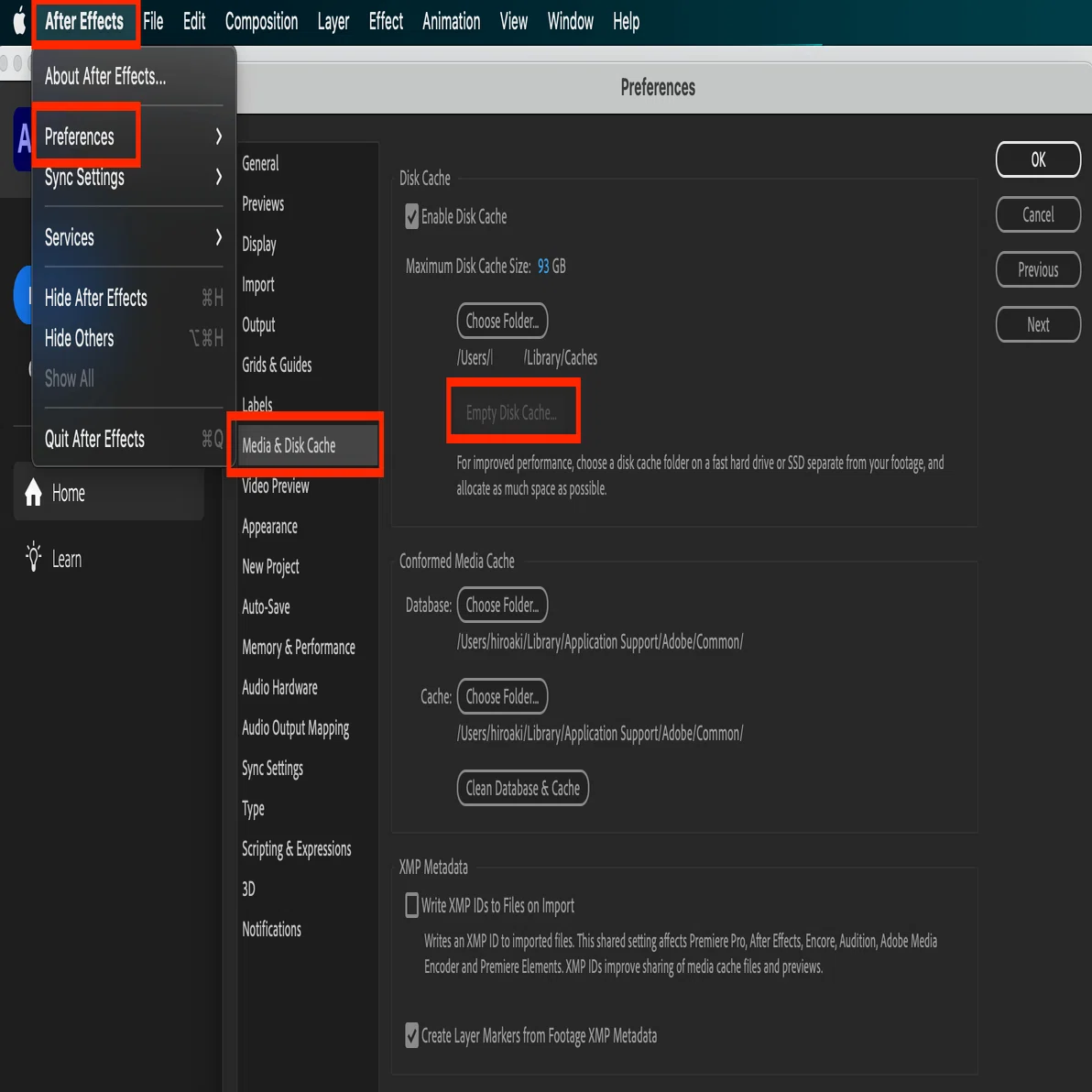Select Quit After Effects
This screenshot has height=1092, width=1092.
(133, 439)
